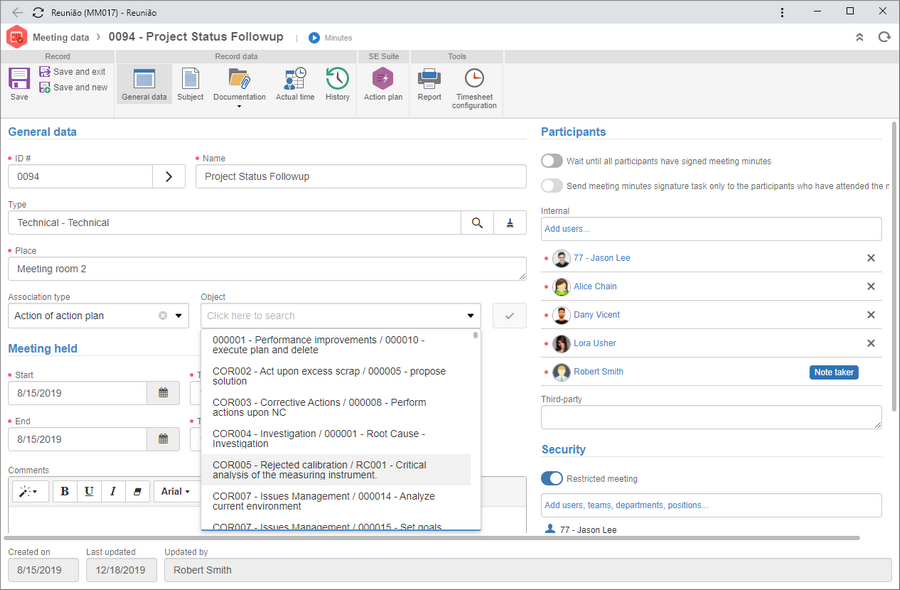Click the Object dropdown list scrollbar

(x=475, y=335)
